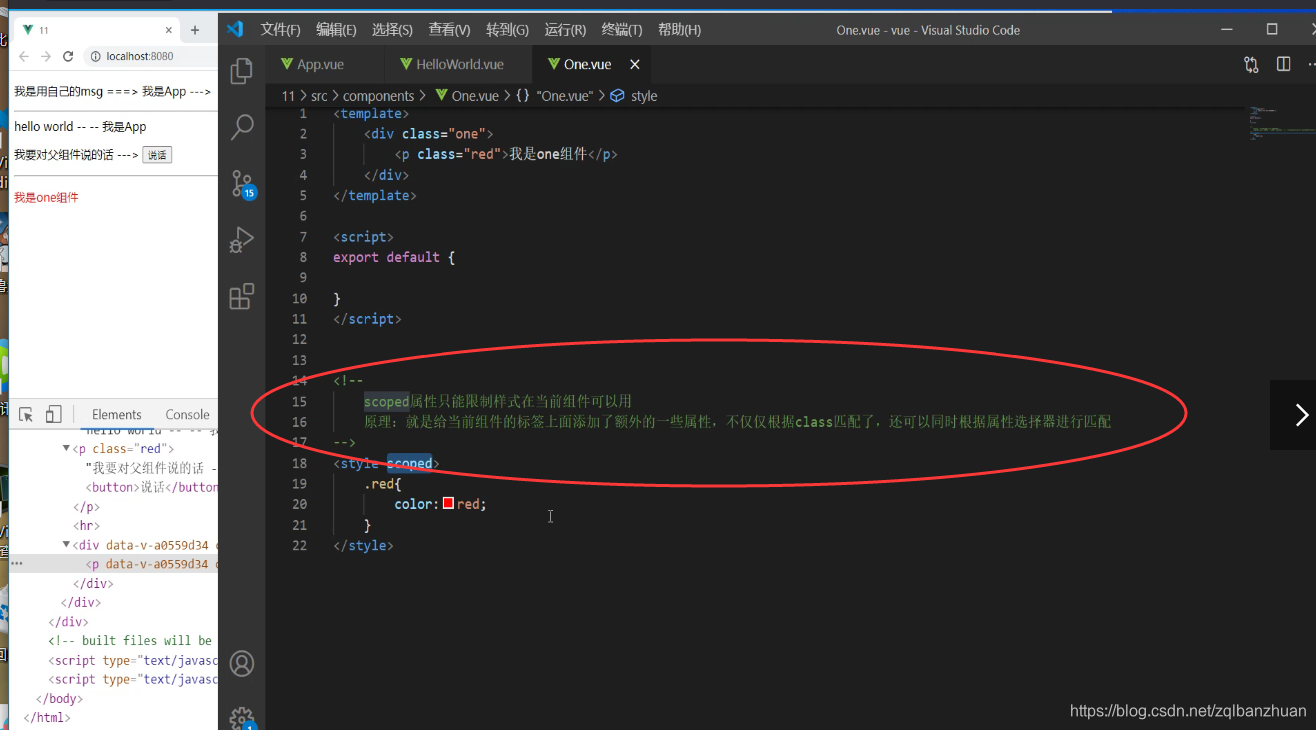
Task: Reload the localhost page in browser
Action: click(68, 56)
